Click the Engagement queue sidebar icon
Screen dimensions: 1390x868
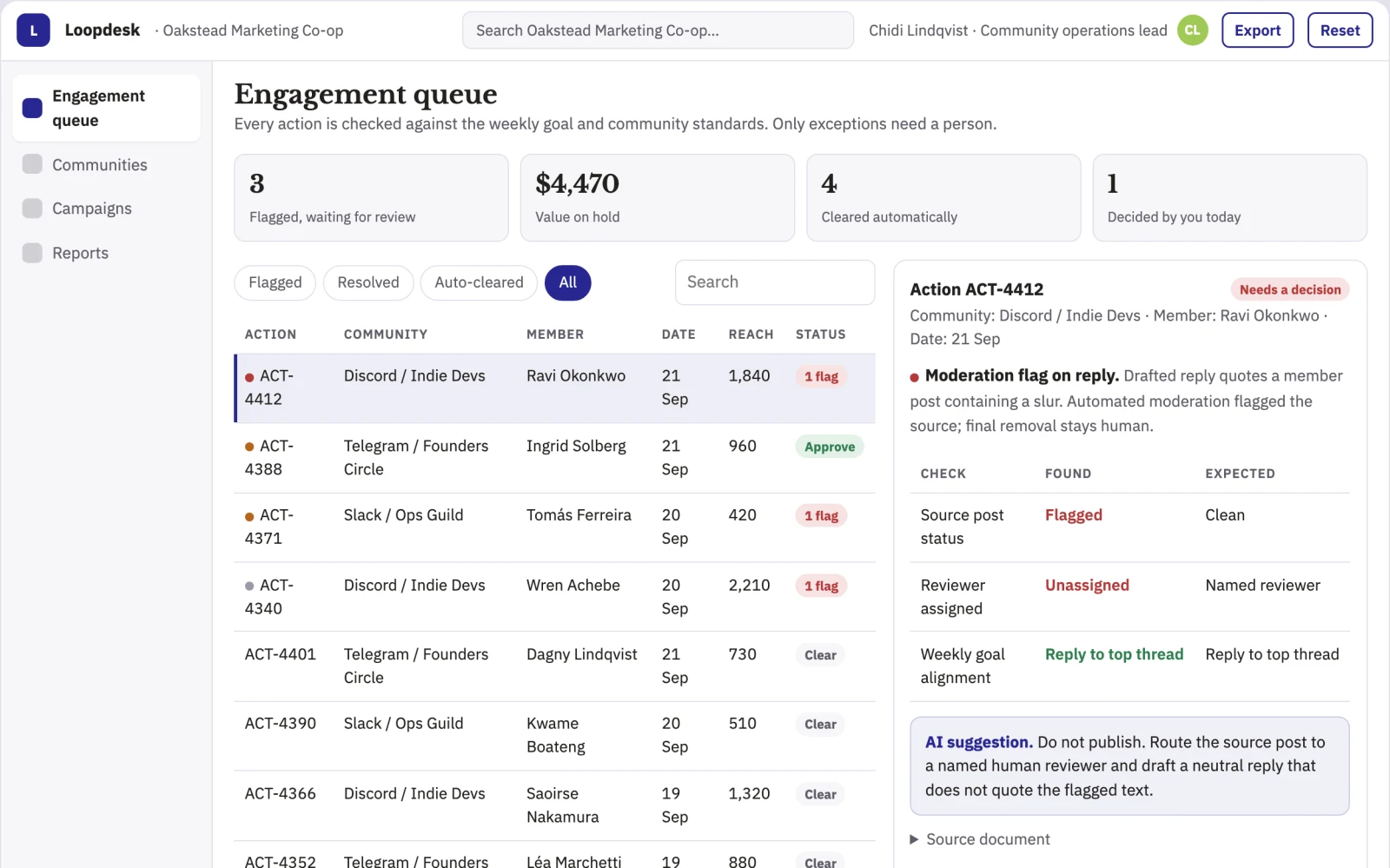(32, 108)
